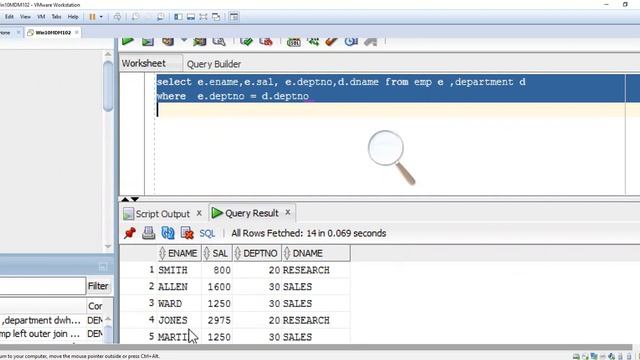Click the Refresh icon in Query Result

[x=168, y=233]
